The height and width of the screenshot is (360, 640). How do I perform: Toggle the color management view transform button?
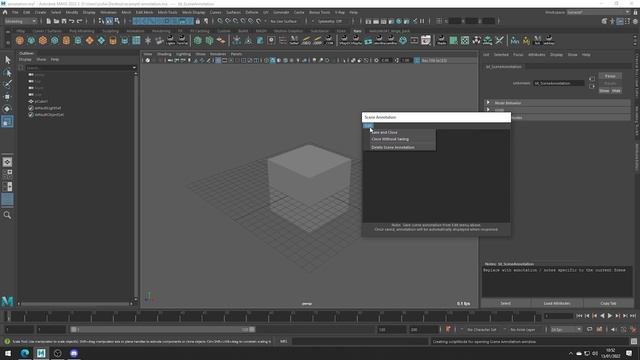tap(417, 60)
